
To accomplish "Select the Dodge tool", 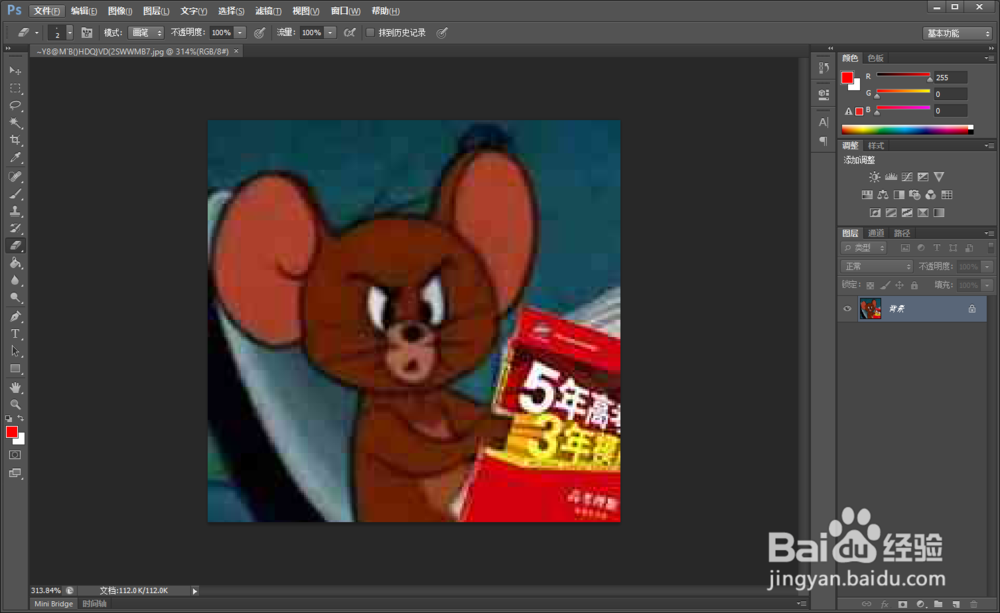I will click(15, 297).
